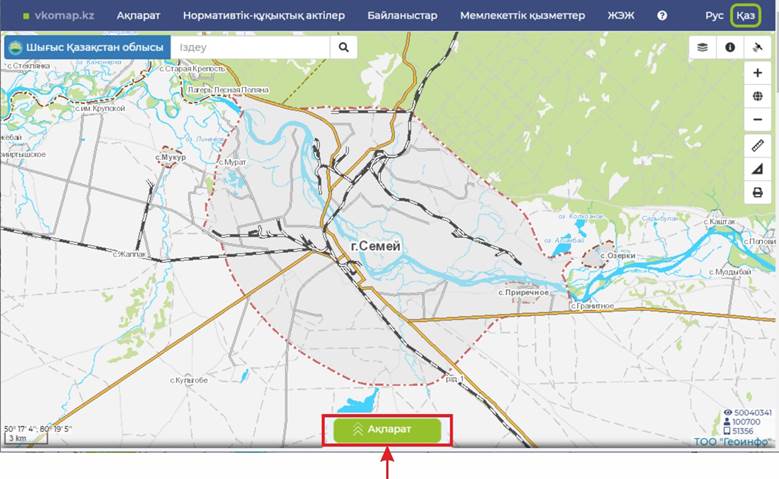The image size is (779, 479).
Task: Zoom in with the plus button
Action: [x=757, y=73]
